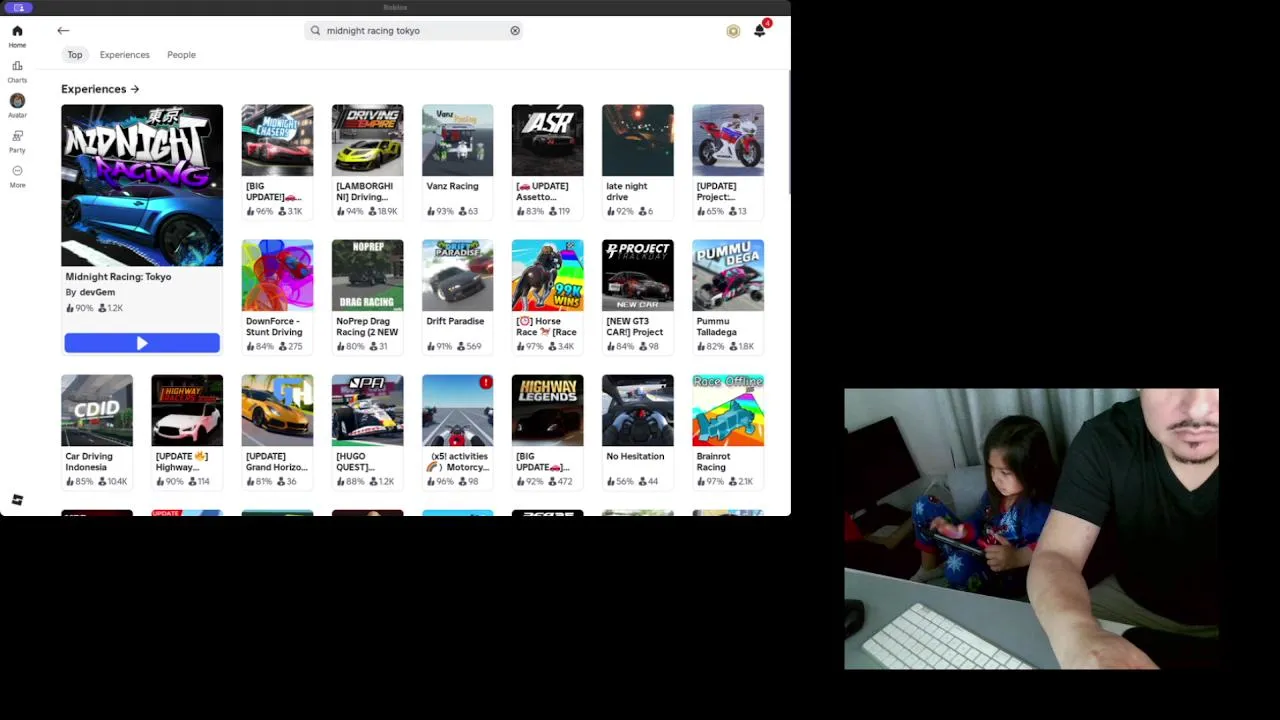Open Charts in the sidebar
Image resolution: width=1280 pixels, height=720 pixels.
[x=17, y=71]
